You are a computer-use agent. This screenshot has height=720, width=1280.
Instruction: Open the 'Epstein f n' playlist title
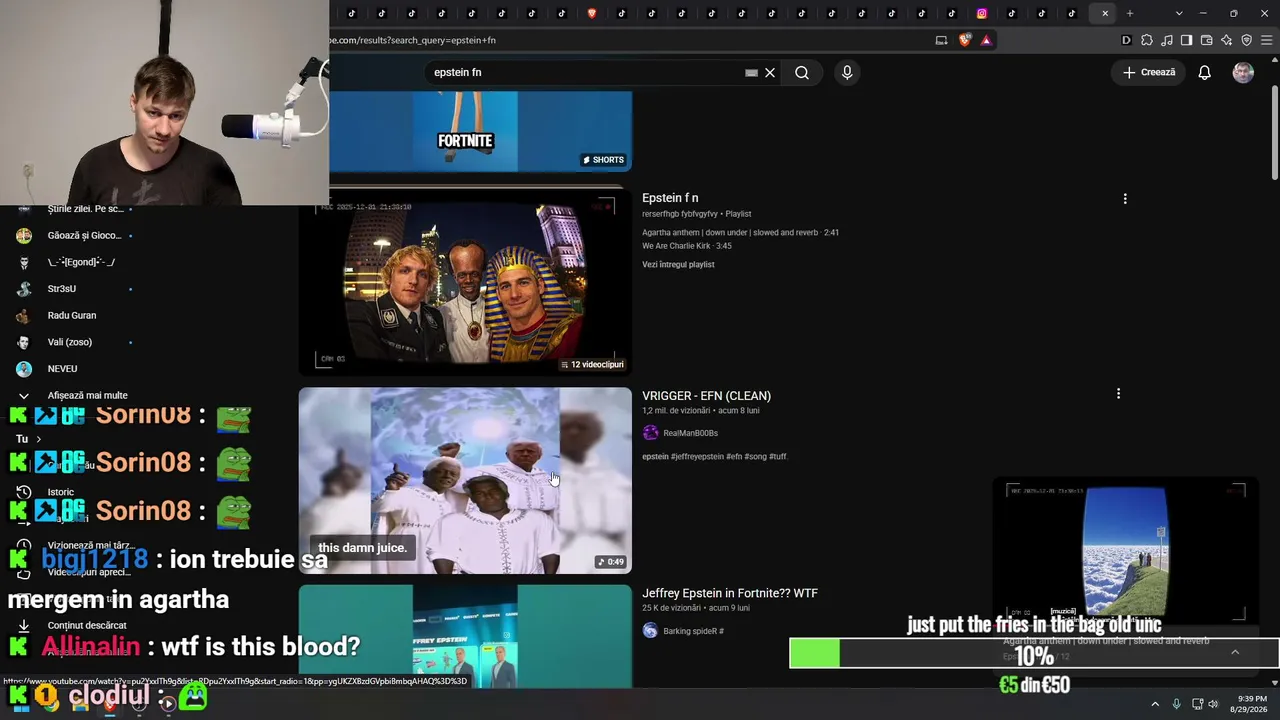point(670,198)
